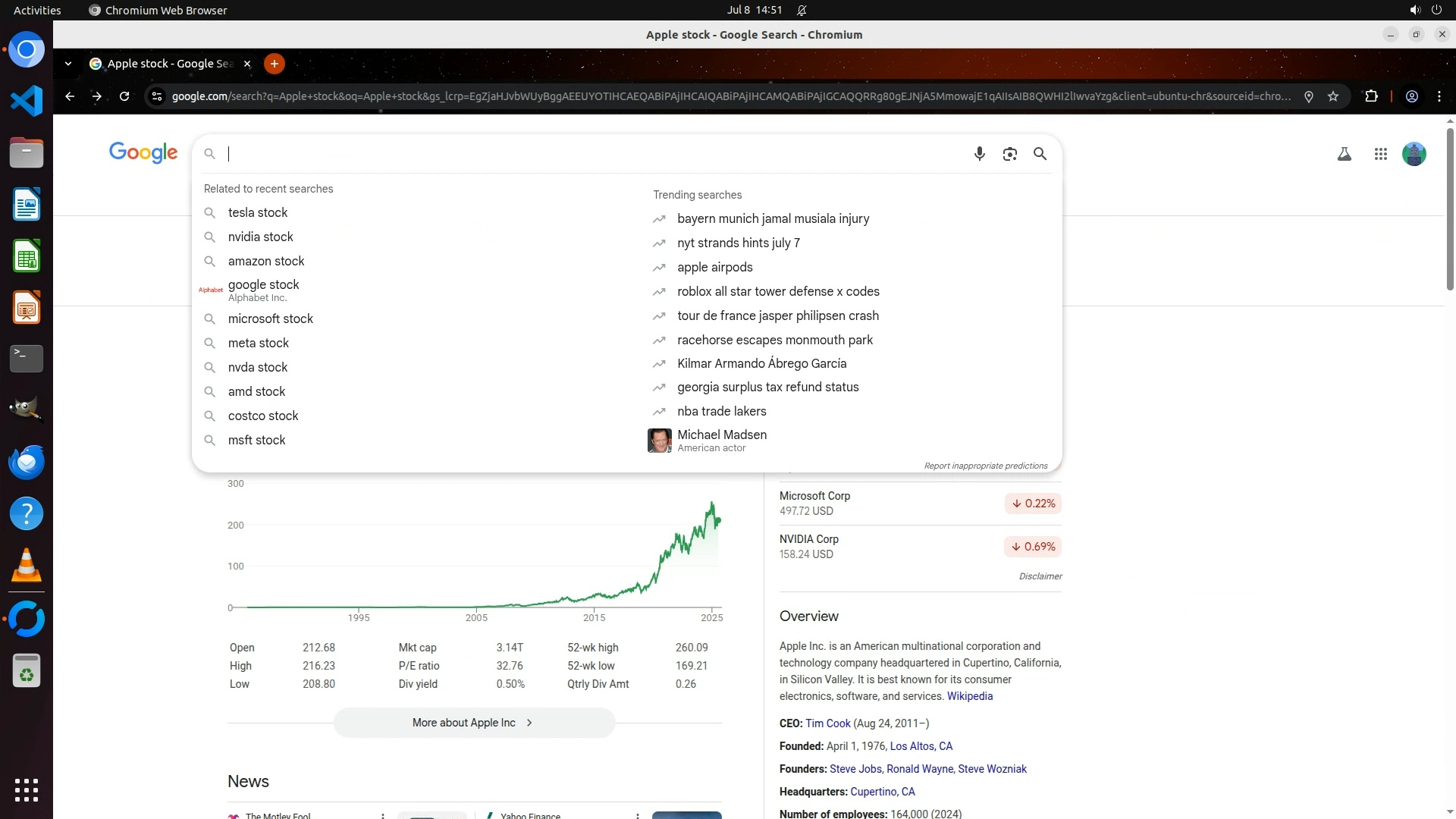Open Chromium extensions puzzle icon
Screen dimensions: 1456x819
click(x=1371, y=96)
